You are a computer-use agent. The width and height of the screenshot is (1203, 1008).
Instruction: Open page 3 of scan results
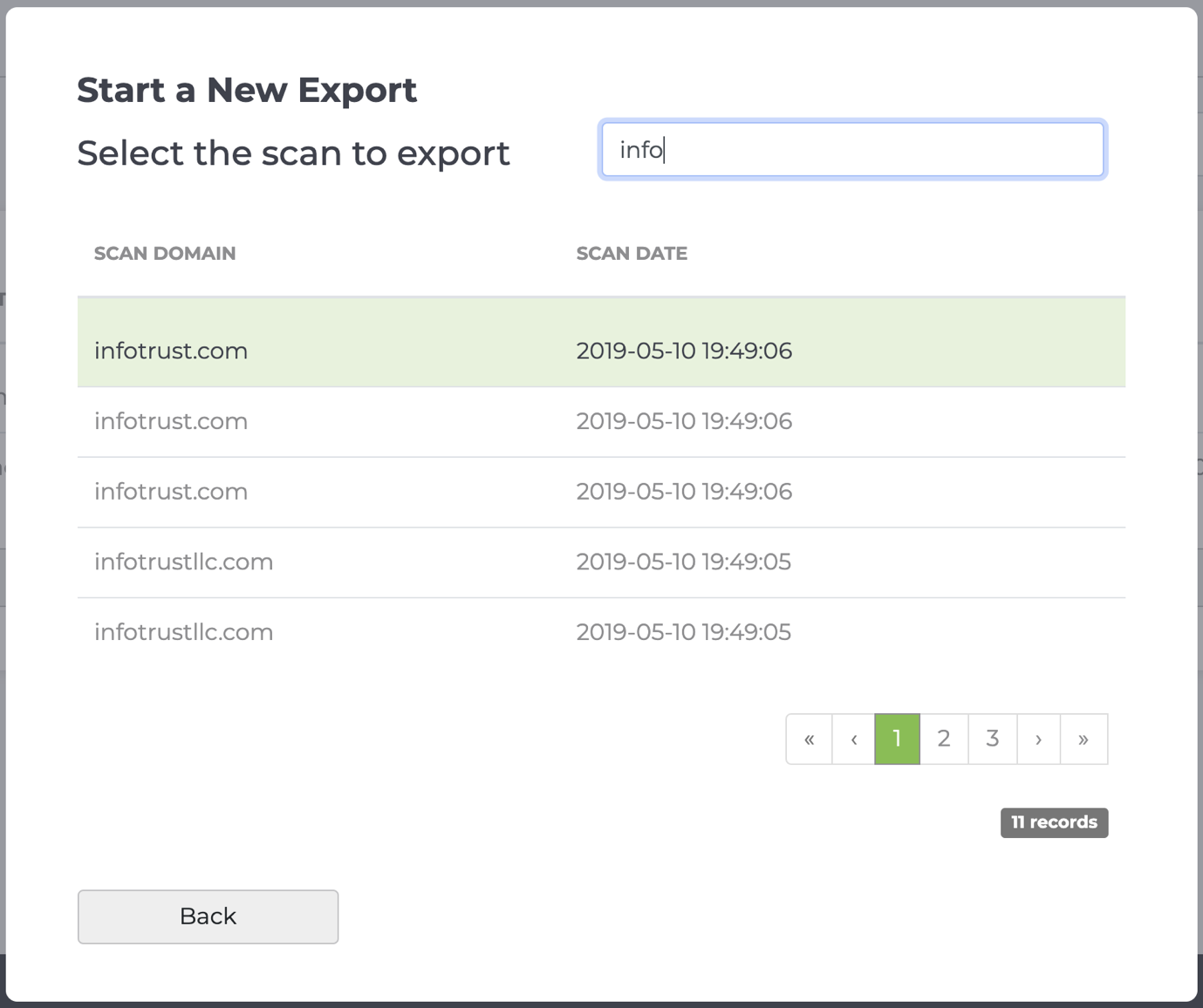click(x=992, y=739)
